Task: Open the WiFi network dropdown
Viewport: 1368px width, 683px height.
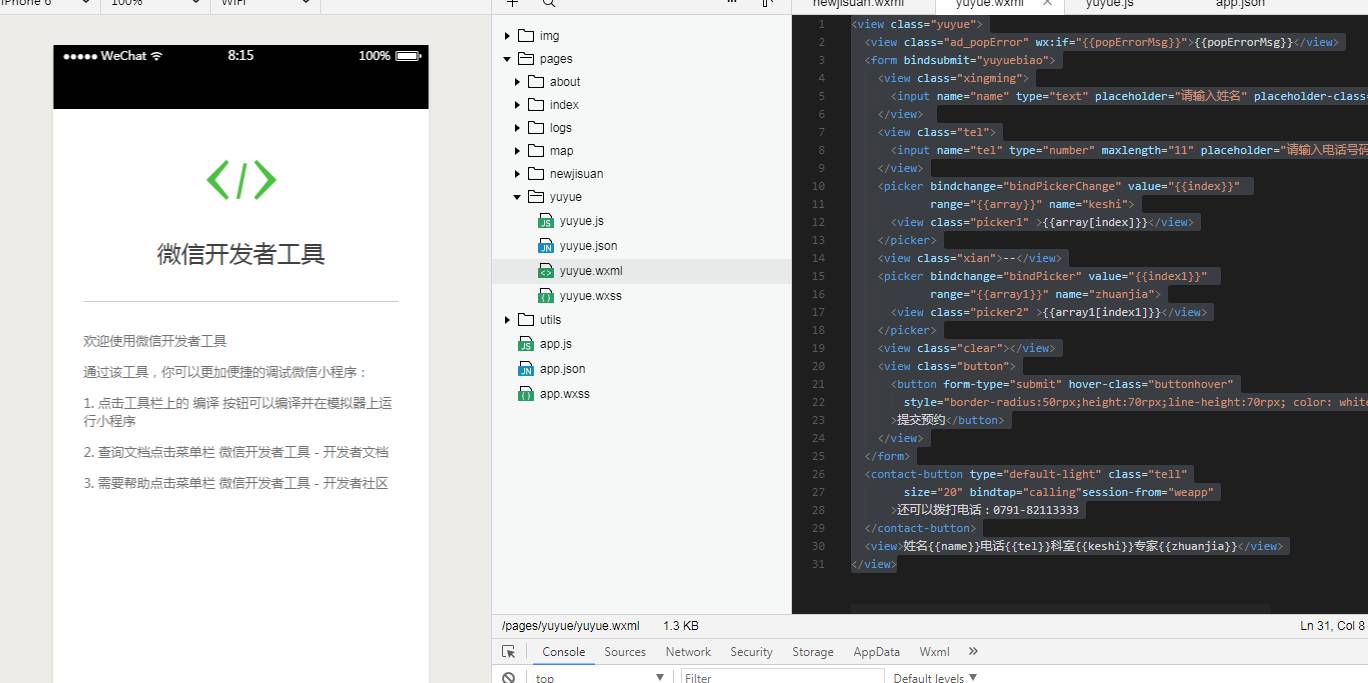Action: point(264,4)
